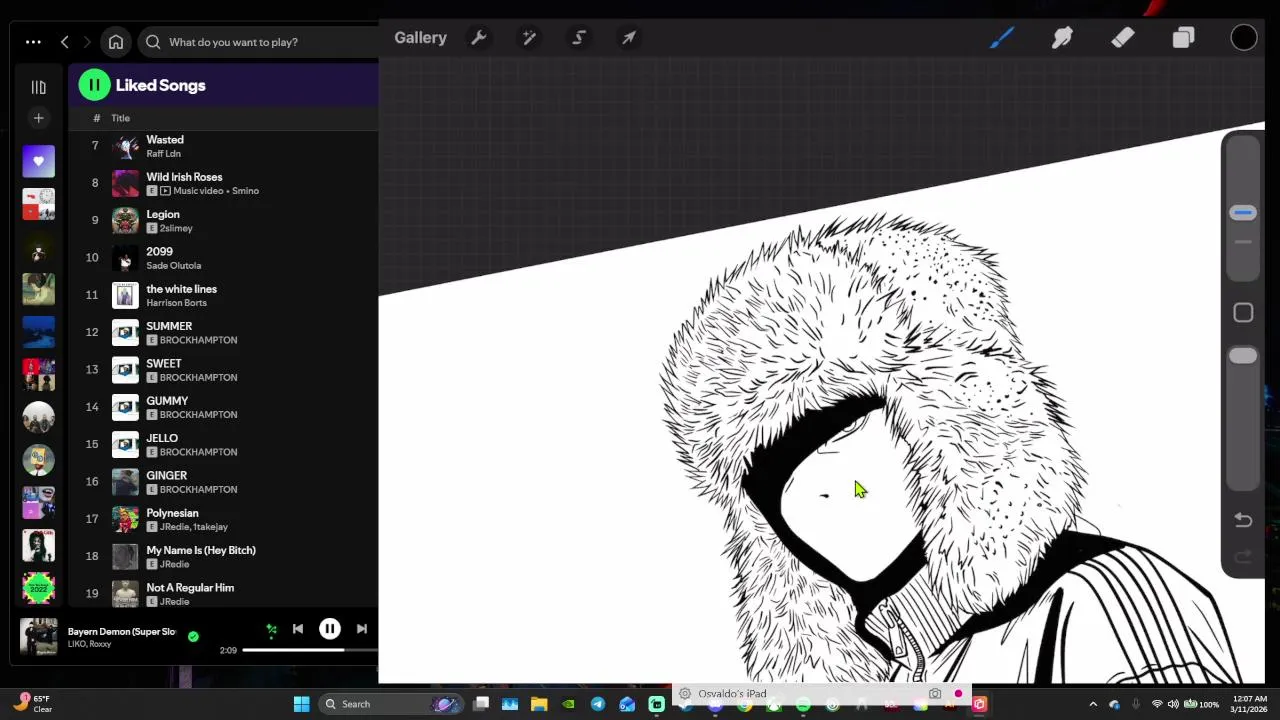
Task: Open the Smino artist link
Action: (245, 191)
